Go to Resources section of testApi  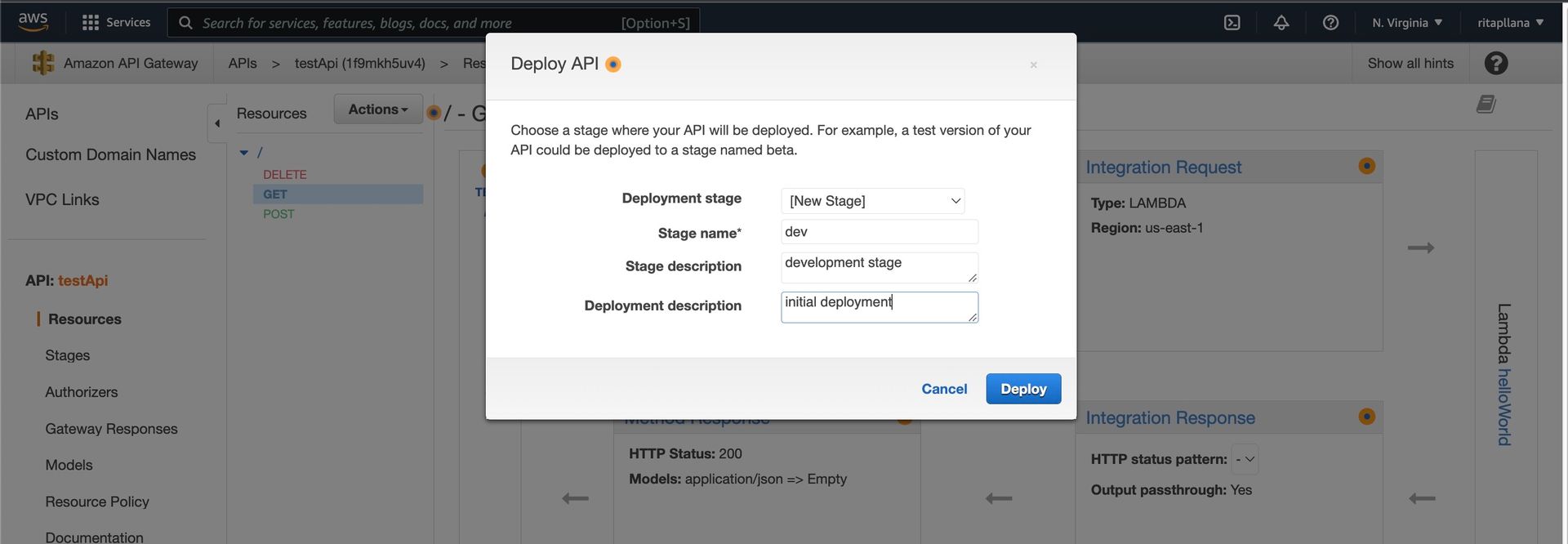click(85, 319)
